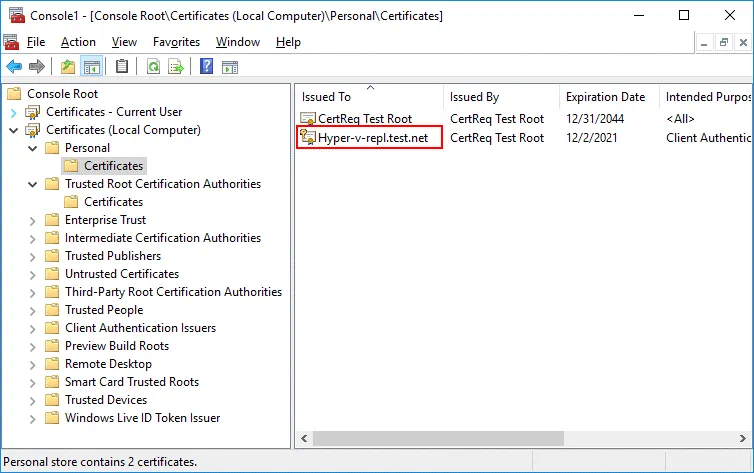Click the Up one level folder icon
Viewport: 754px width, 473px height.
(x=67, y=67)
